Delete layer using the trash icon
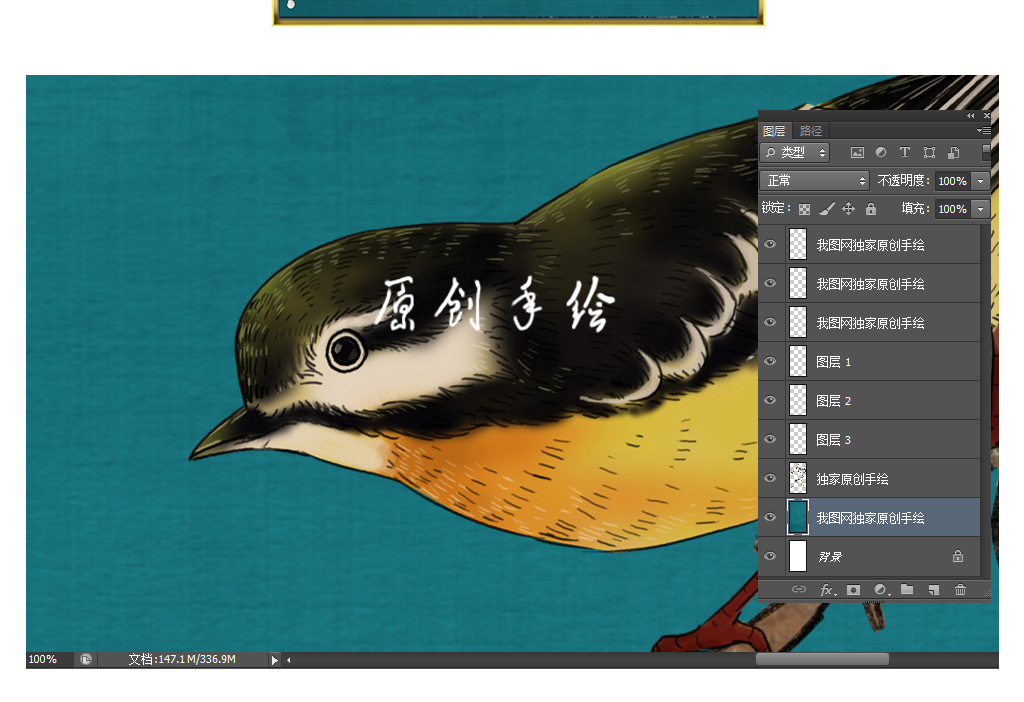Screen dimensions: 1024x702 [x=960, y=590]
